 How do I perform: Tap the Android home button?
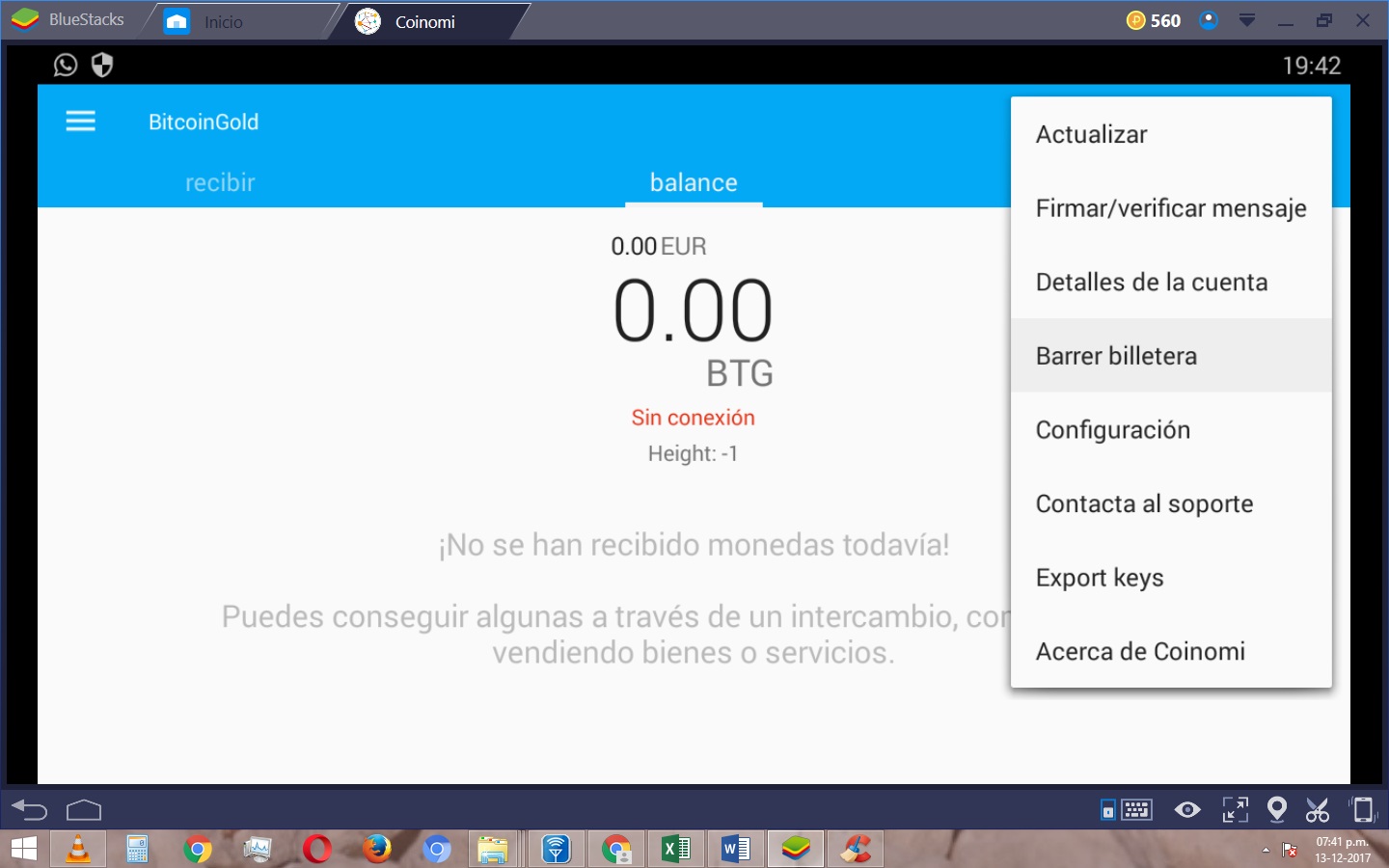[84, 809]
